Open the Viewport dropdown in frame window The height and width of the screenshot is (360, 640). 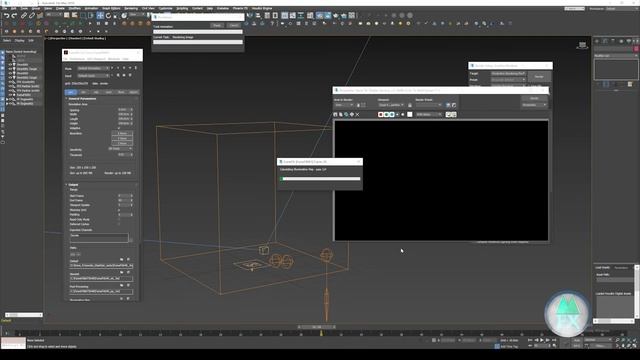391,105
